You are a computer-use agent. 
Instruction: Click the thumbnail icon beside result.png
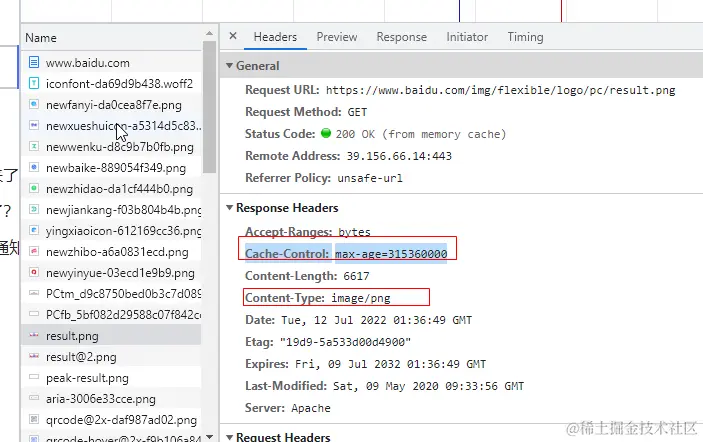(x=34, y=335)
